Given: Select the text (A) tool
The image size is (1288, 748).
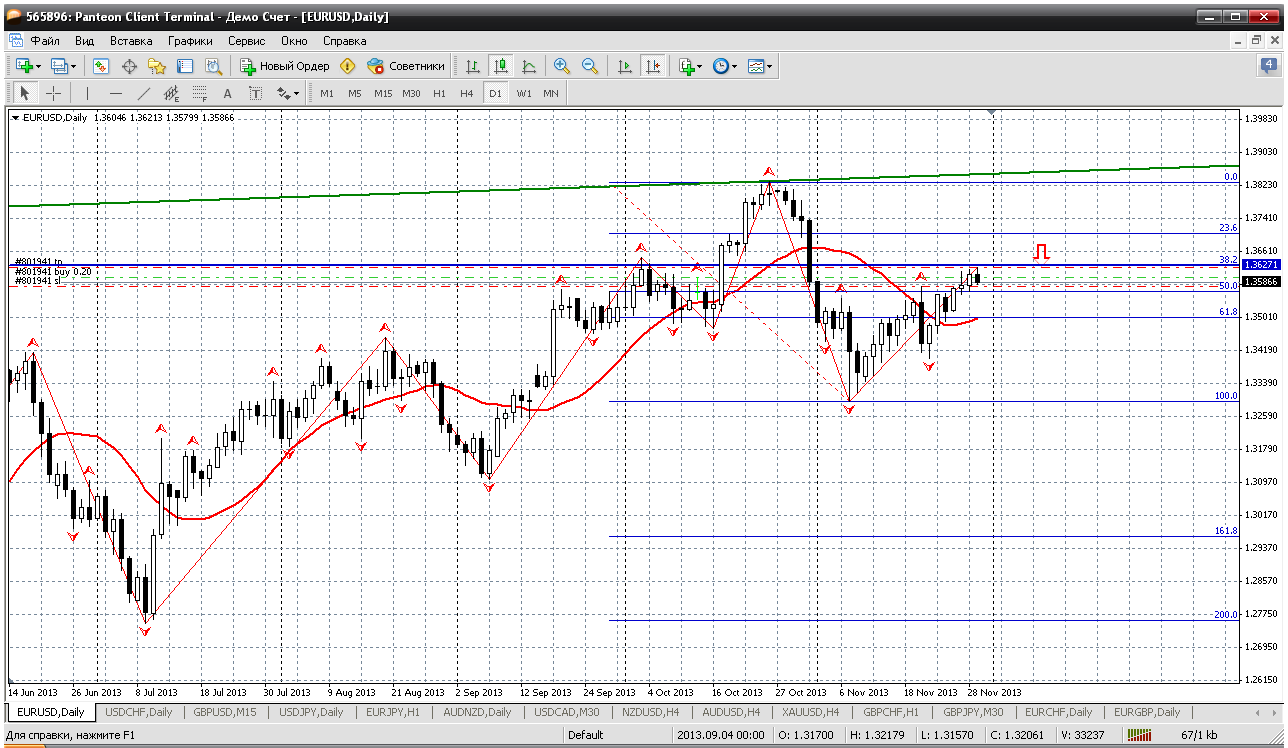Looking at the screenshot, I should pos(228,93).
